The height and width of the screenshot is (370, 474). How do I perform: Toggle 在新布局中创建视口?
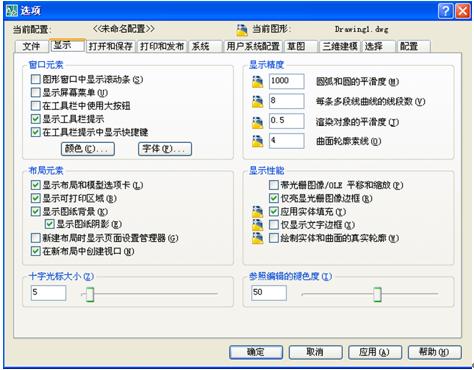(35, 251)
